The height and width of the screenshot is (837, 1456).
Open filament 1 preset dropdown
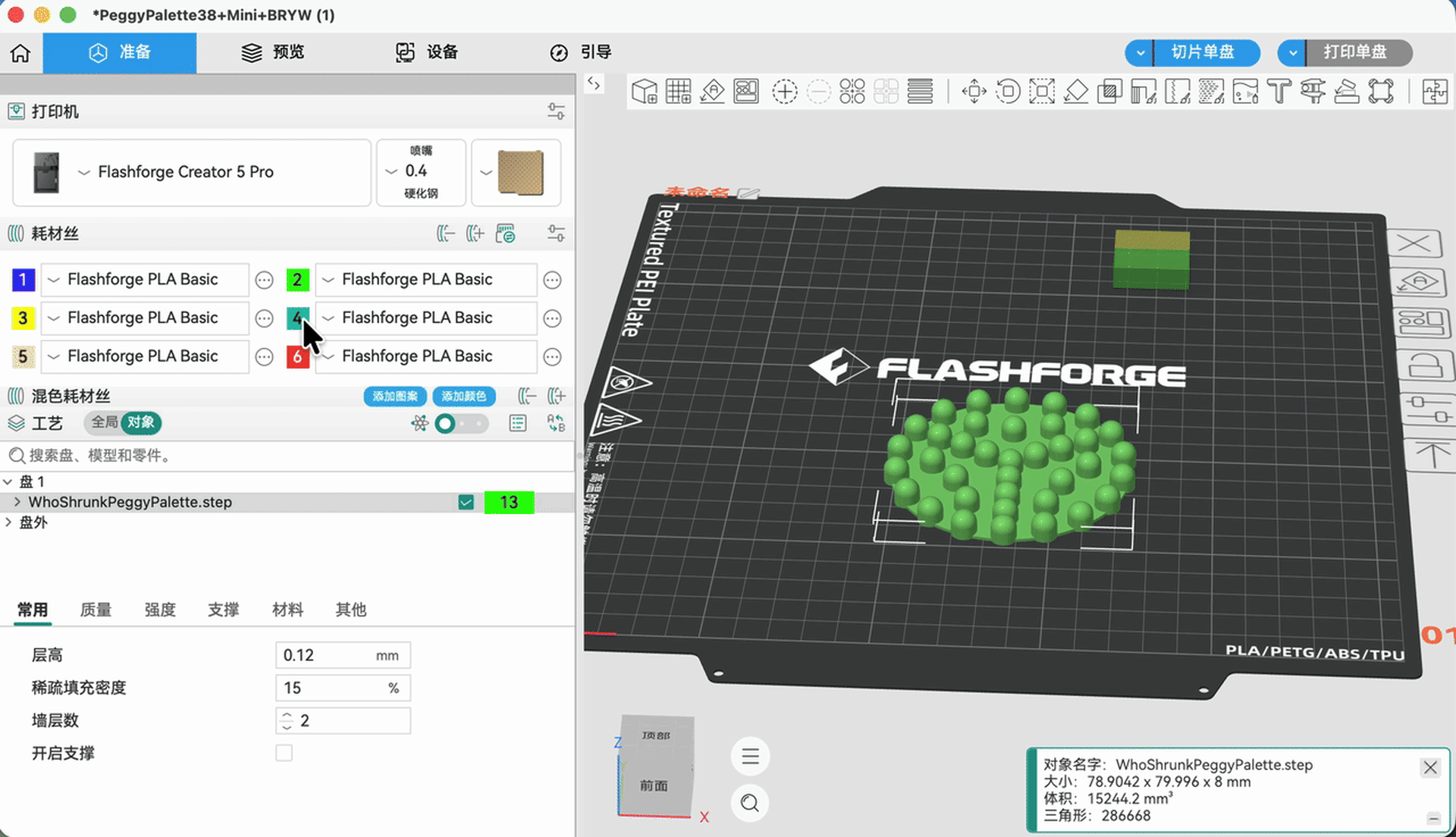(x=145, y=280)
